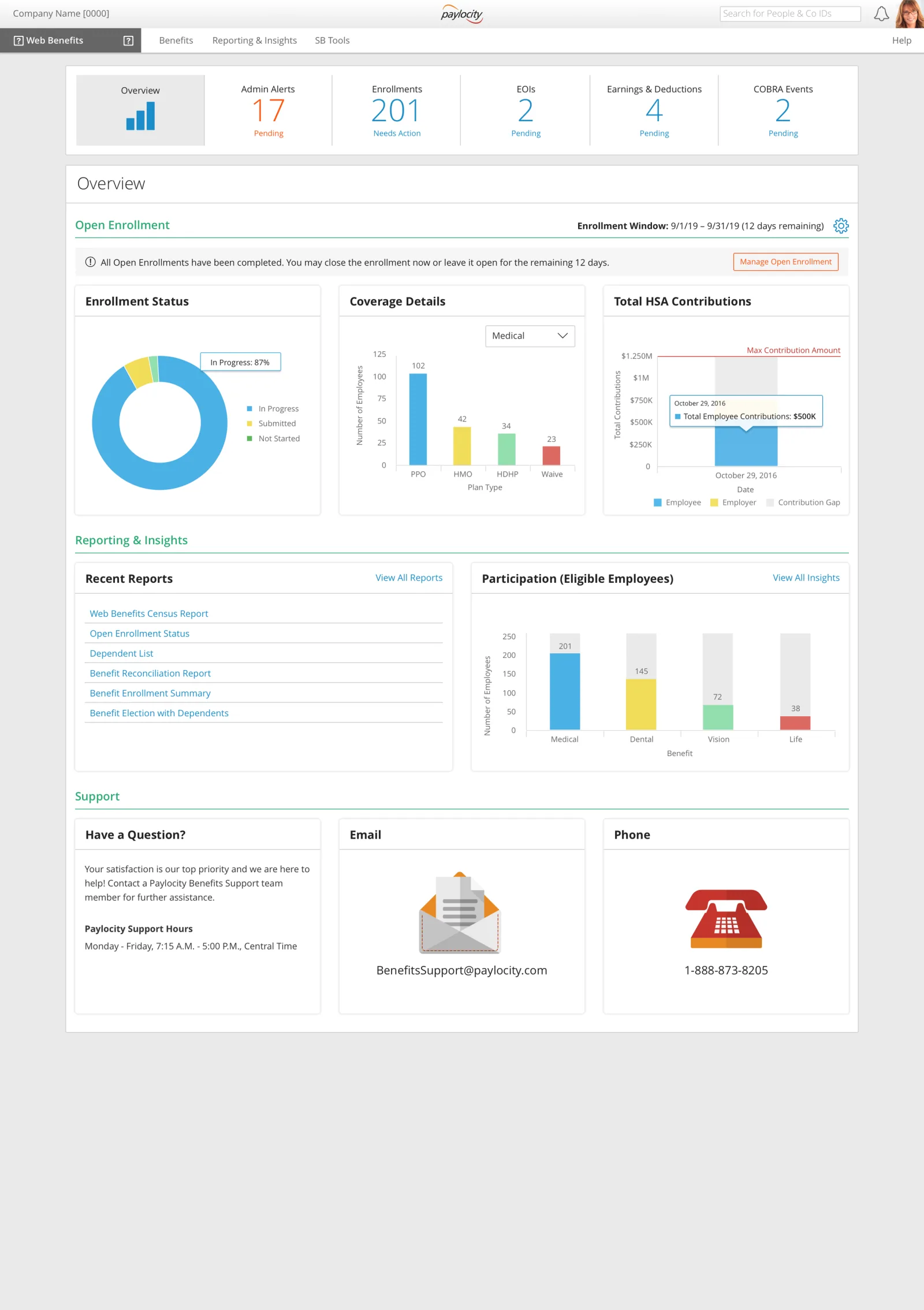Toggle the Employee HSA legend item

tap(677, 503)
